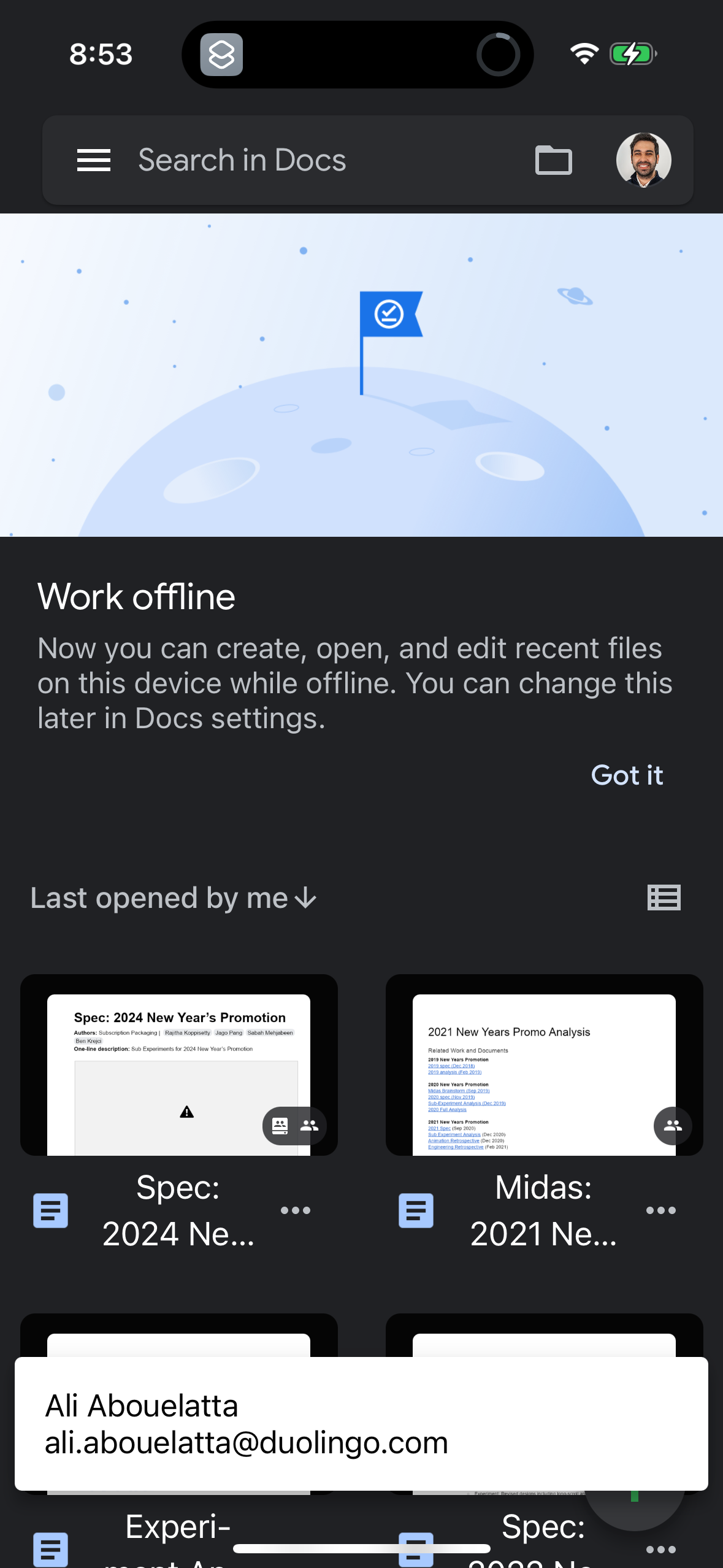Tap the Docs file icon beside Midas: 2021 Ne...

click(416, 1210)
